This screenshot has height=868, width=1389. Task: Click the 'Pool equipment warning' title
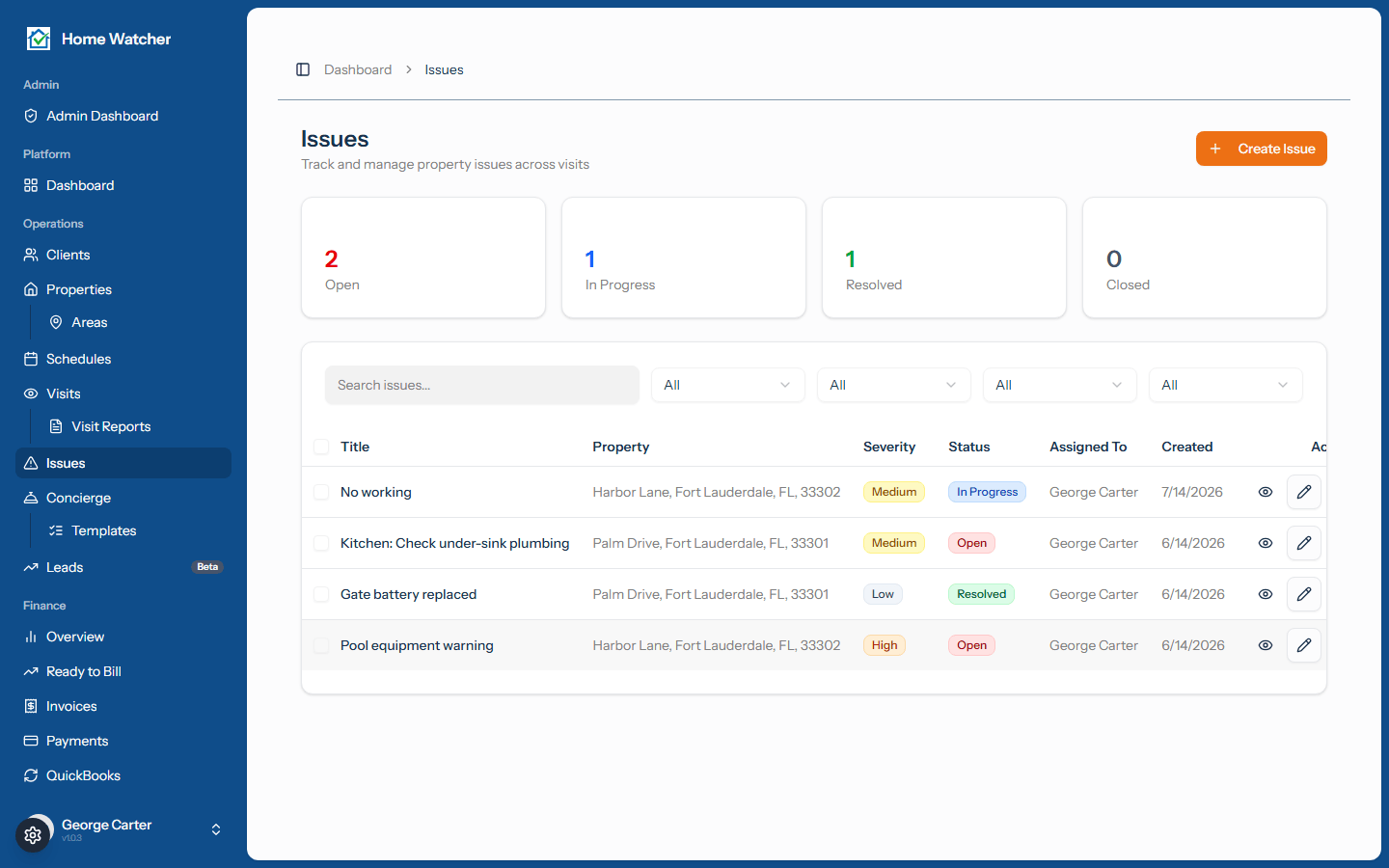[x=417, y=645]
